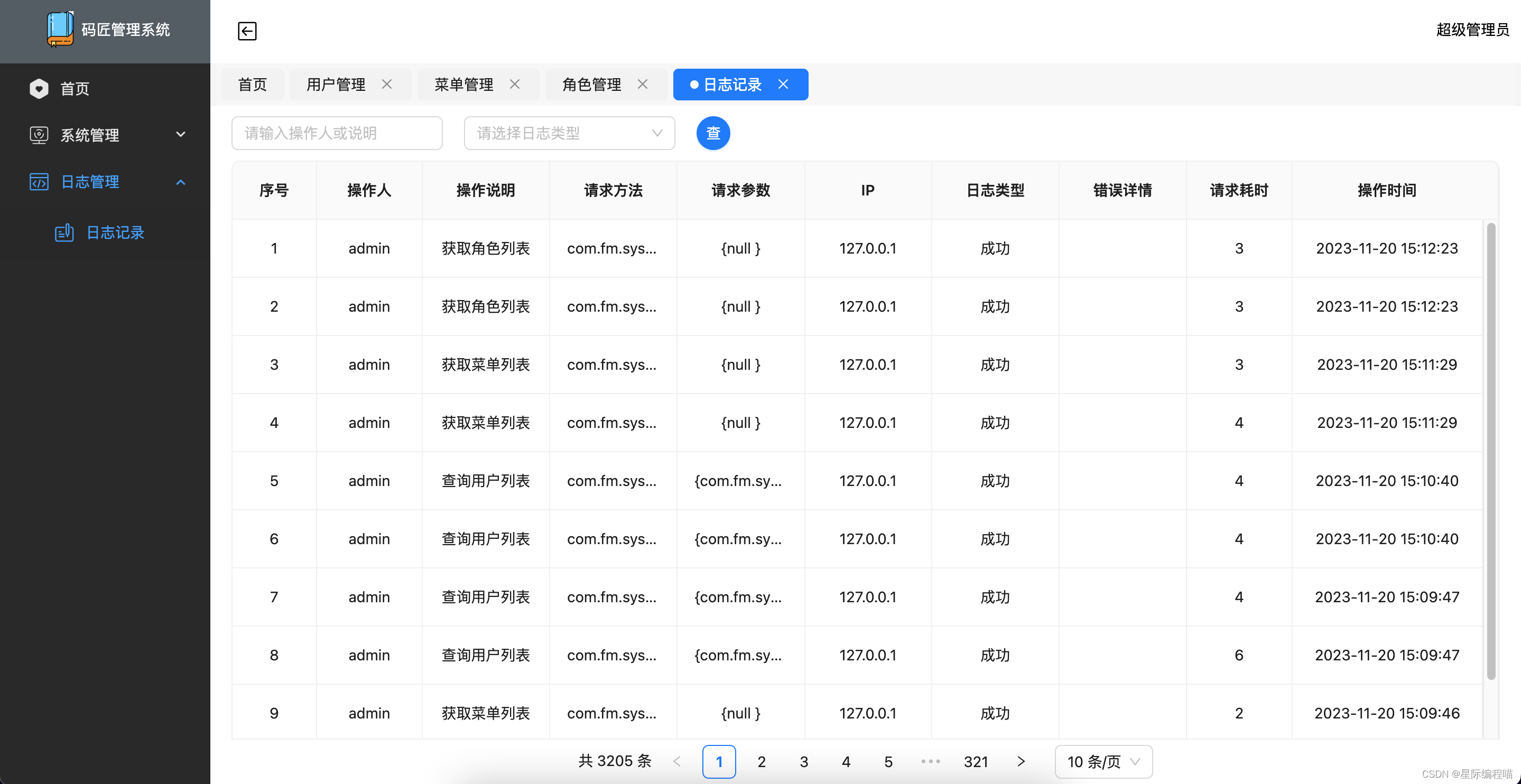Viewport: 1521px width, 784px height.
Task: Close the 角色管理 tab
Action: [643, 85]
